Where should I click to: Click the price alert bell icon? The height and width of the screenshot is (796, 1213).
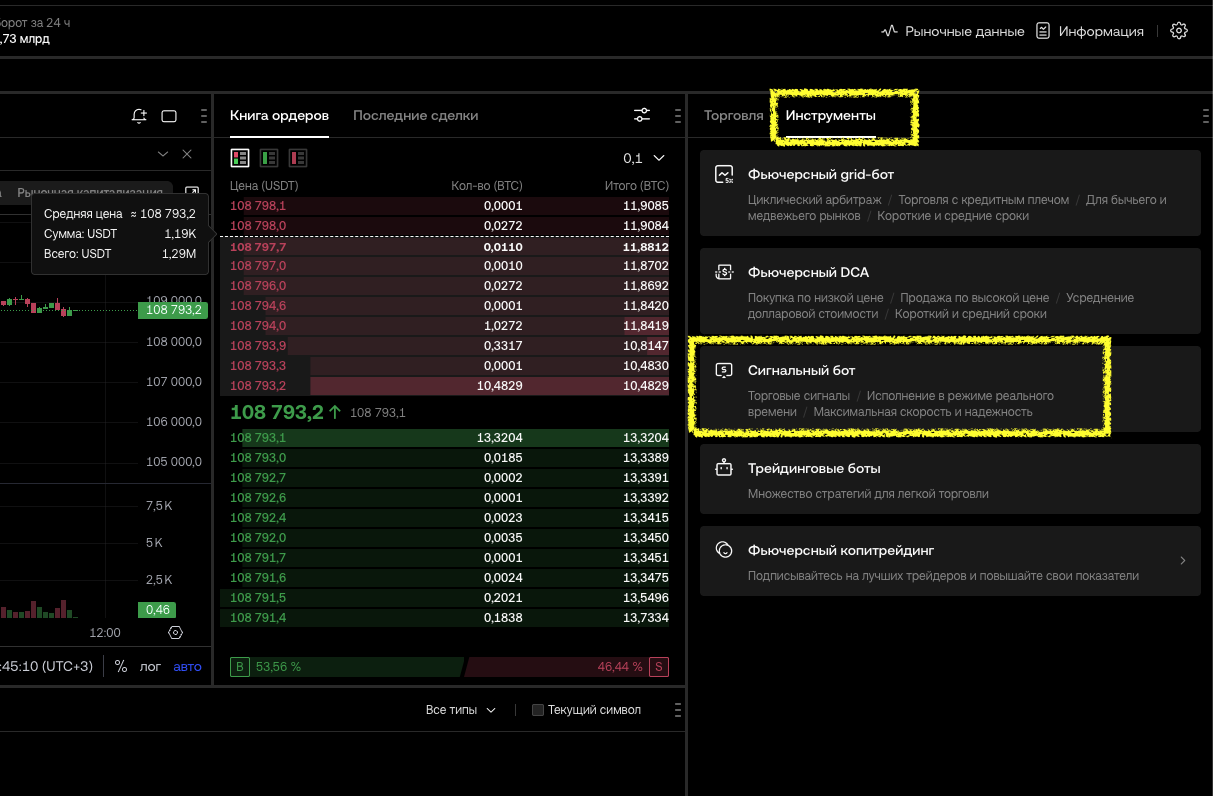click(139, 116)
